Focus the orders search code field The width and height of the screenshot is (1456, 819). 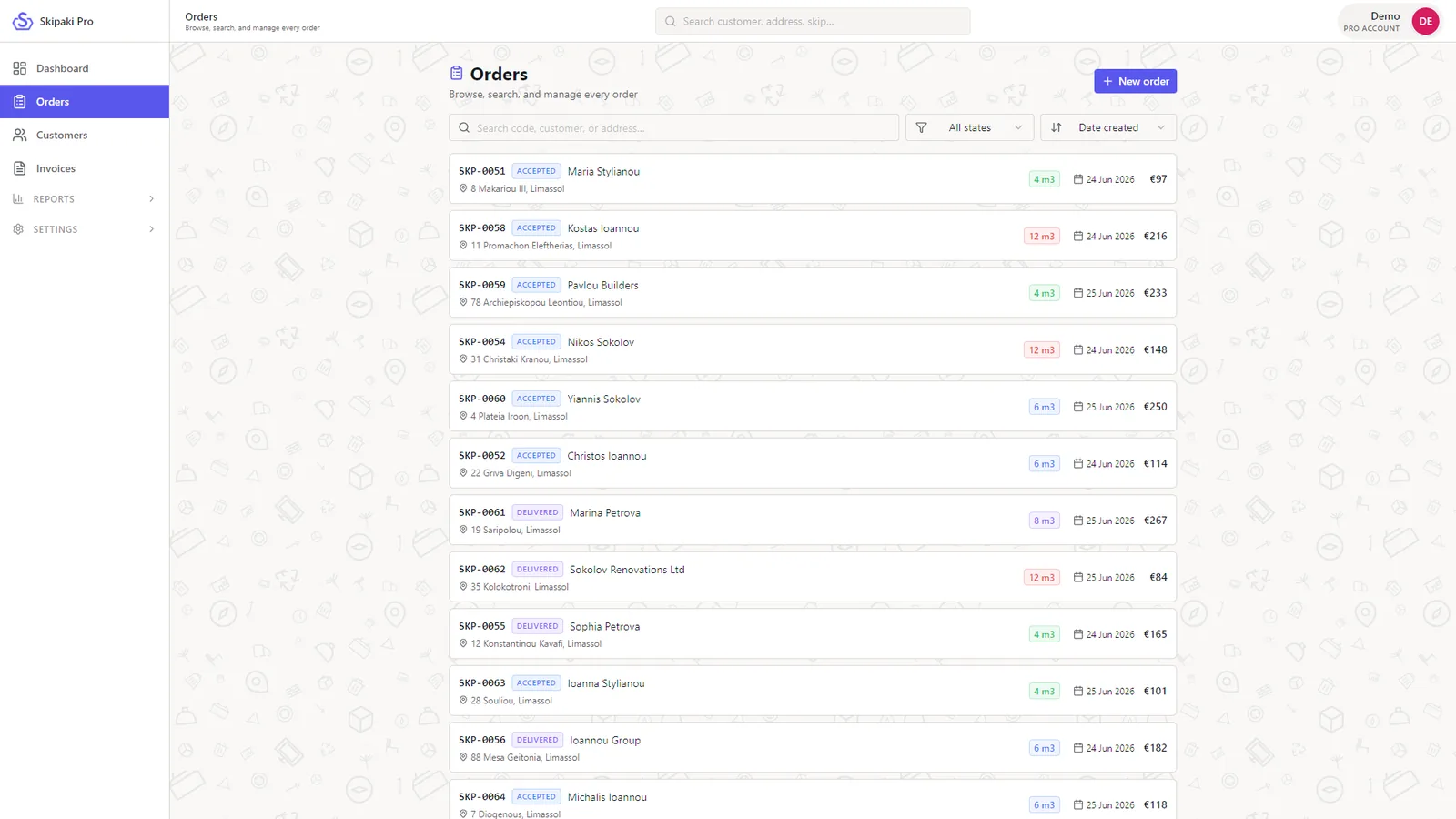[x=673, y=128]
